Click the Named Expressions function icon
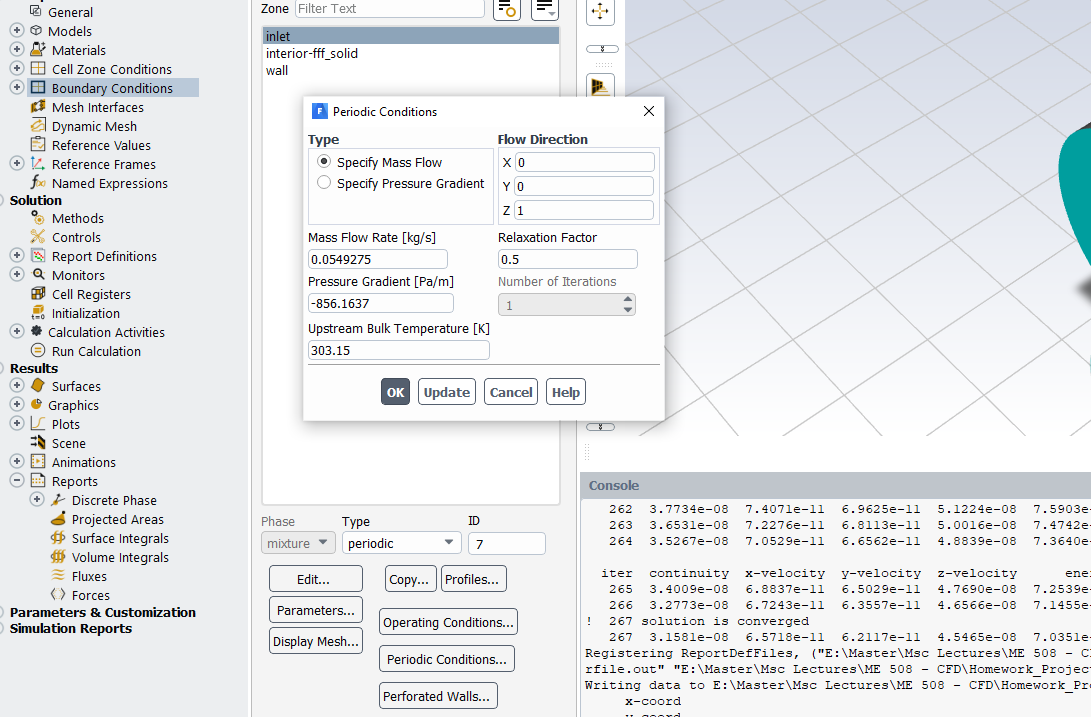The height and width of the screenshot is (717, 1091). point(38,183)
